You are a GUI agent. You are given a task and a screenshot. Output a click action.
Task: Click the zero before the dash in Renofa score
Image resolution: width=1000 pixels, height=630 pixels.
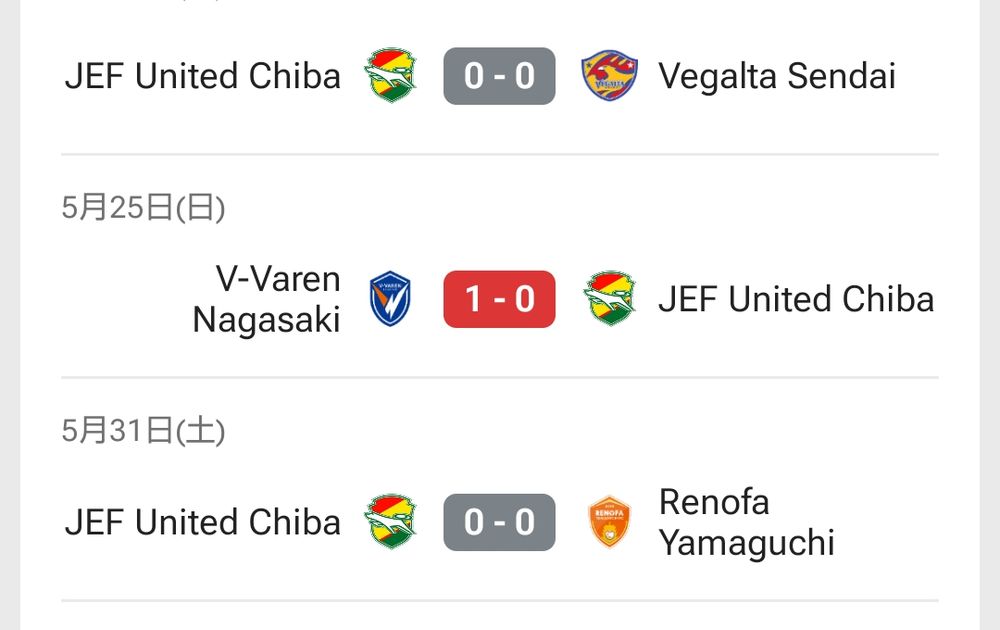click(474, 522)
